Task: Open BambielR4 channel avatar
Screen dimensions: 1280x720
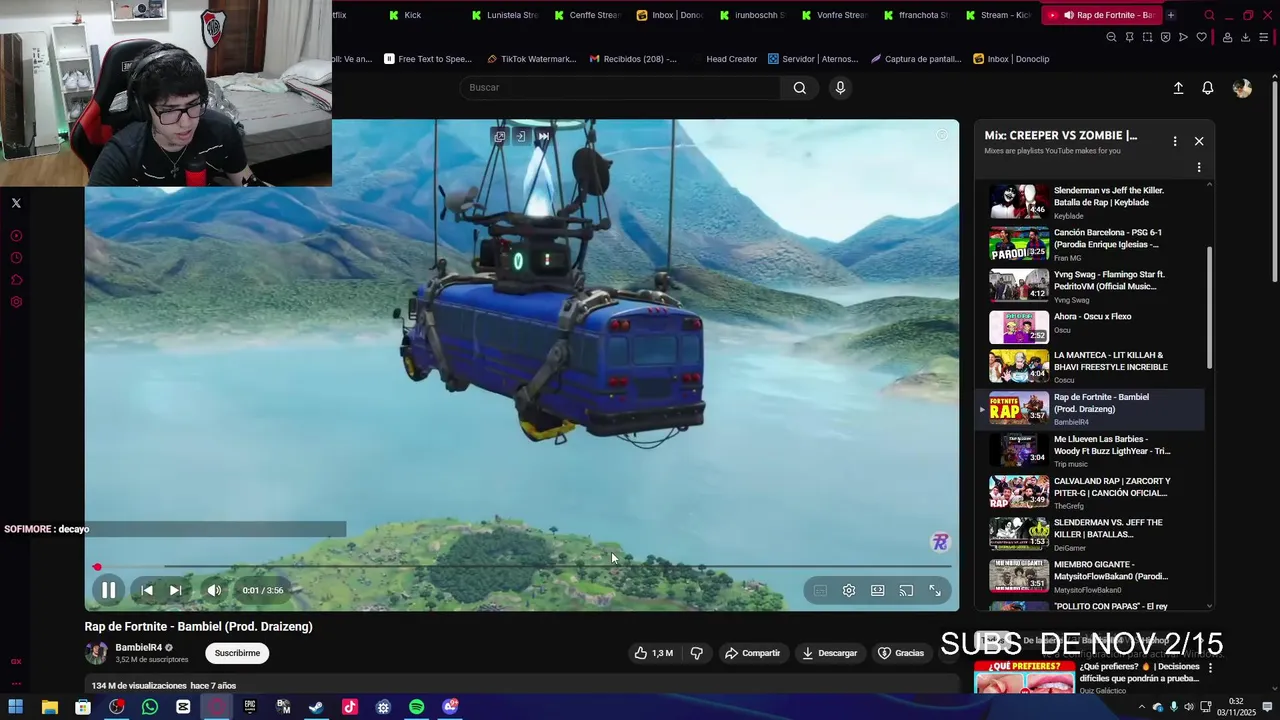Action: pyautogui.click(x=96, y=653)
